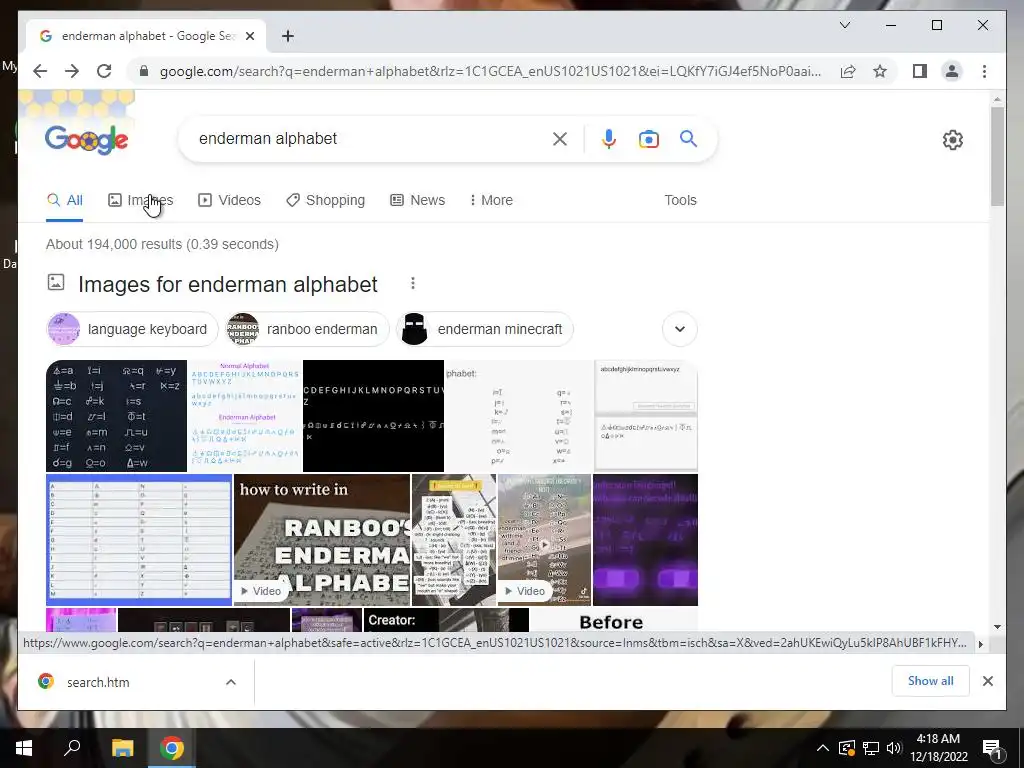Open Windows taskbar search
The image size is (1024, 768).
[x=72, y=748]
